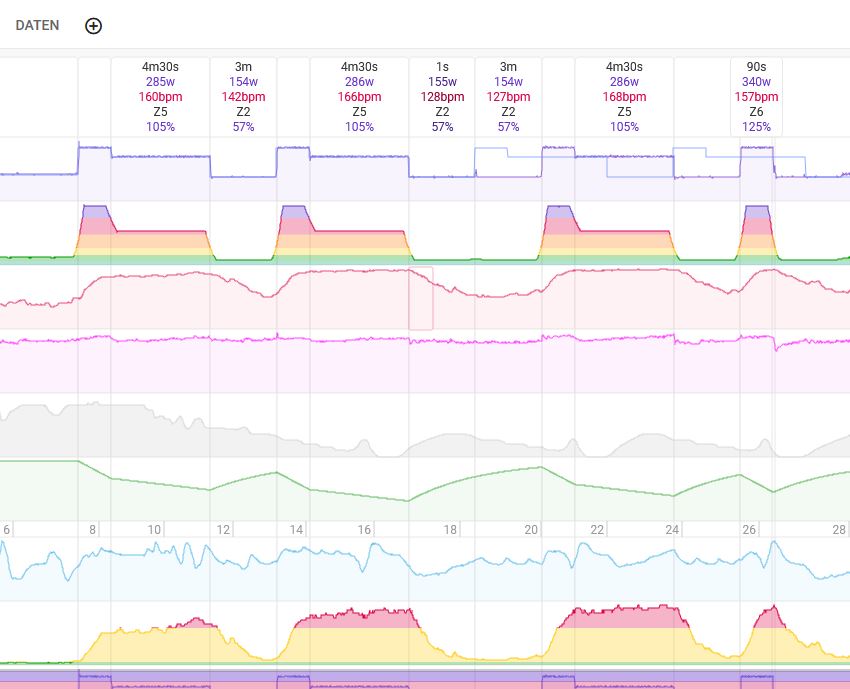Click the small selection rectangle in heart-rate chart

click(421, 299)
